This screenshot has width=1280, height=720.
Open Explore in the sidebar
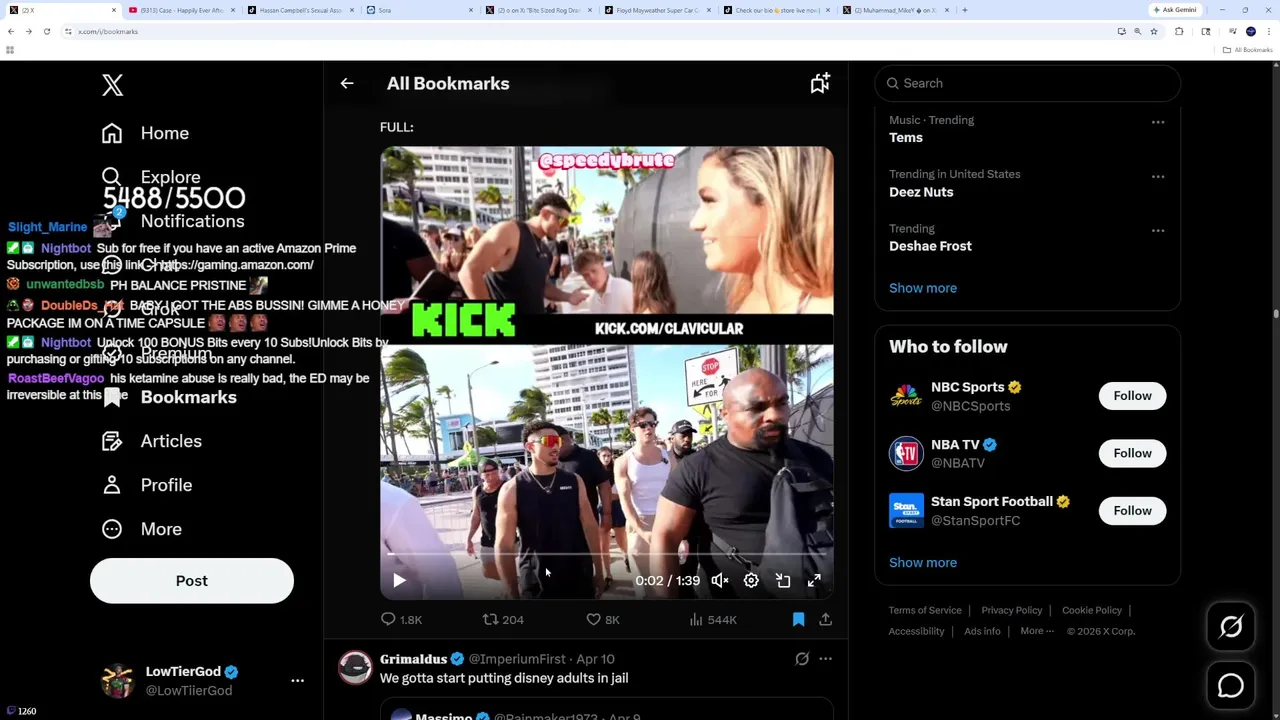click(x=170, y=177)
